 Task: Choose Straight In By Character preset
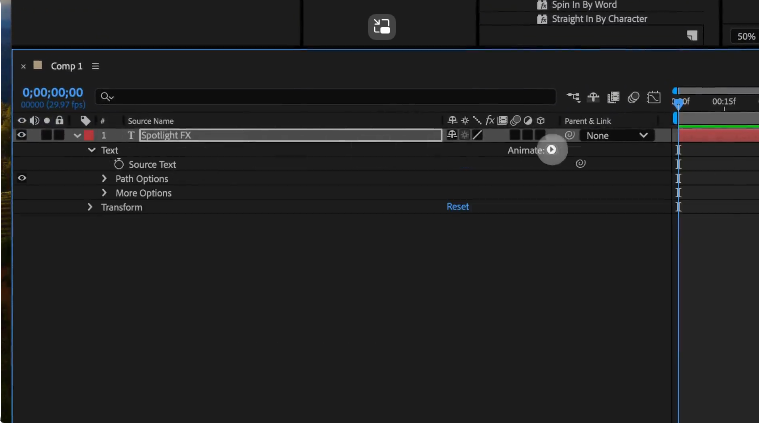[x=599, y=19]
